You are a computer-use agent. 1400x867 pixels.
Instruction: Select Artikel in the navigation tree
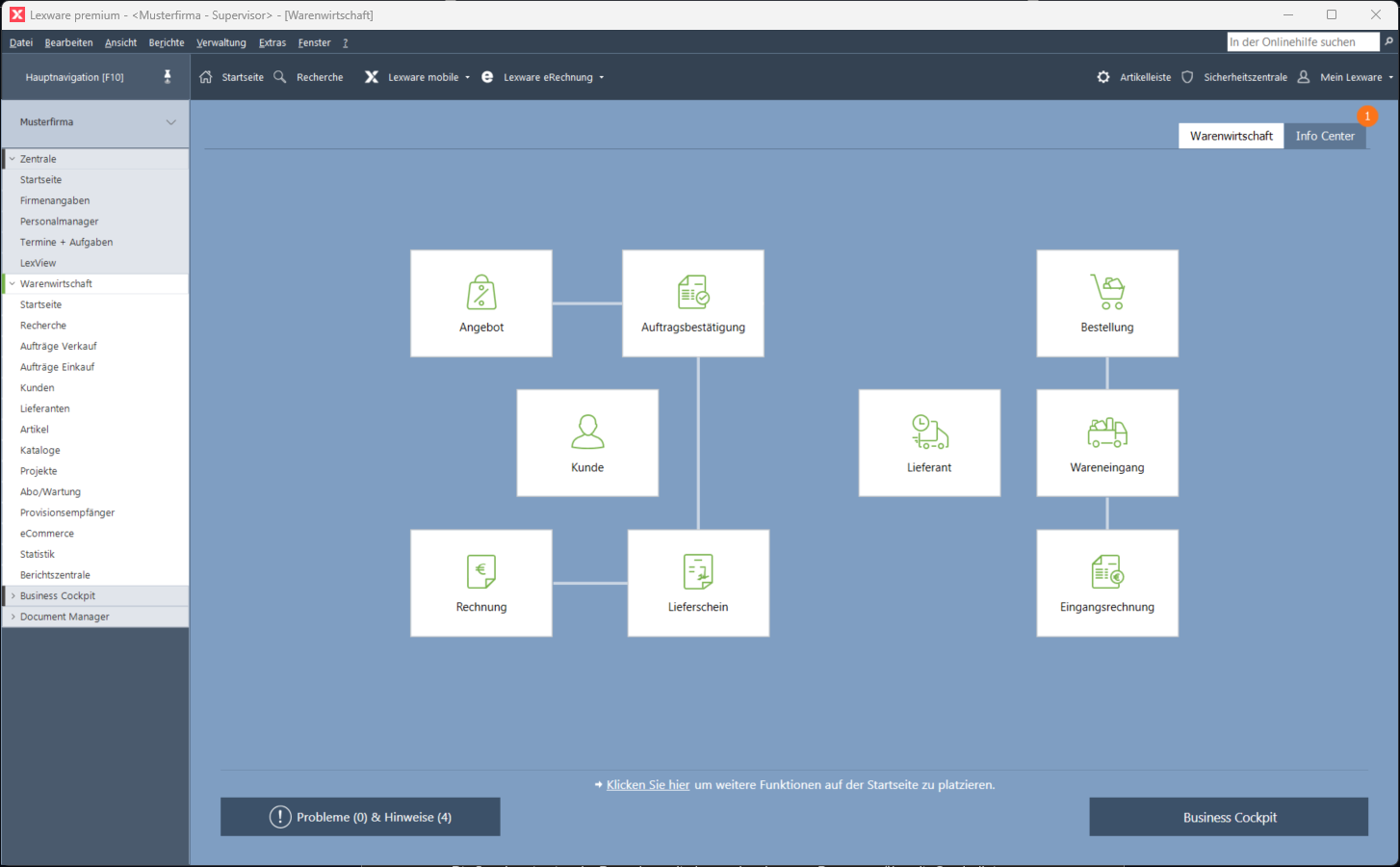point(35,430)
